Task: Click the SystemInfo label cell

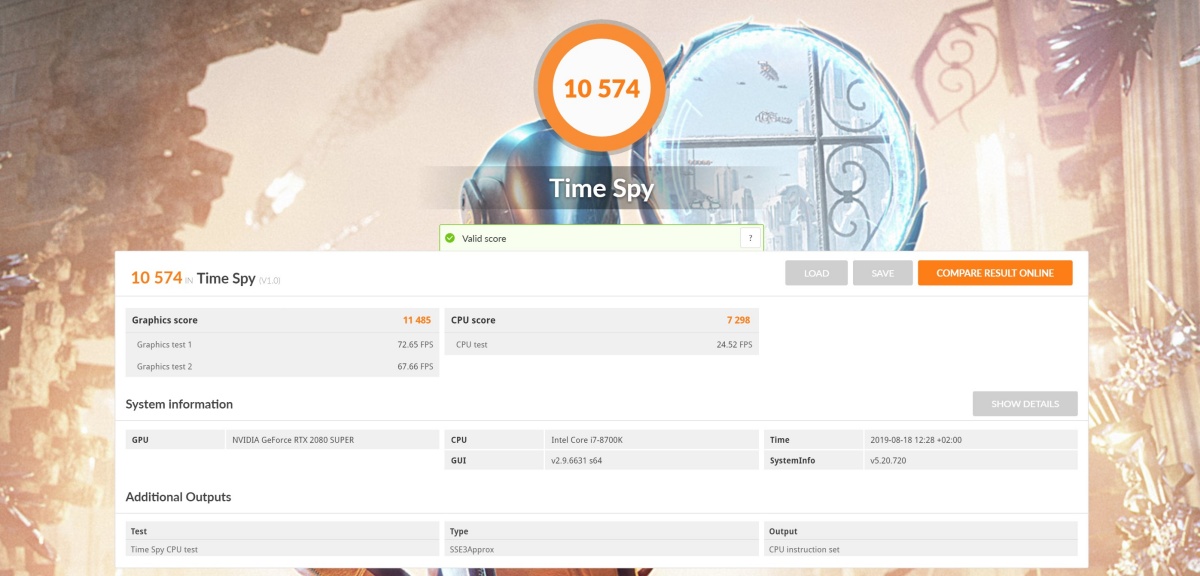Action: (x=814, y=461)
